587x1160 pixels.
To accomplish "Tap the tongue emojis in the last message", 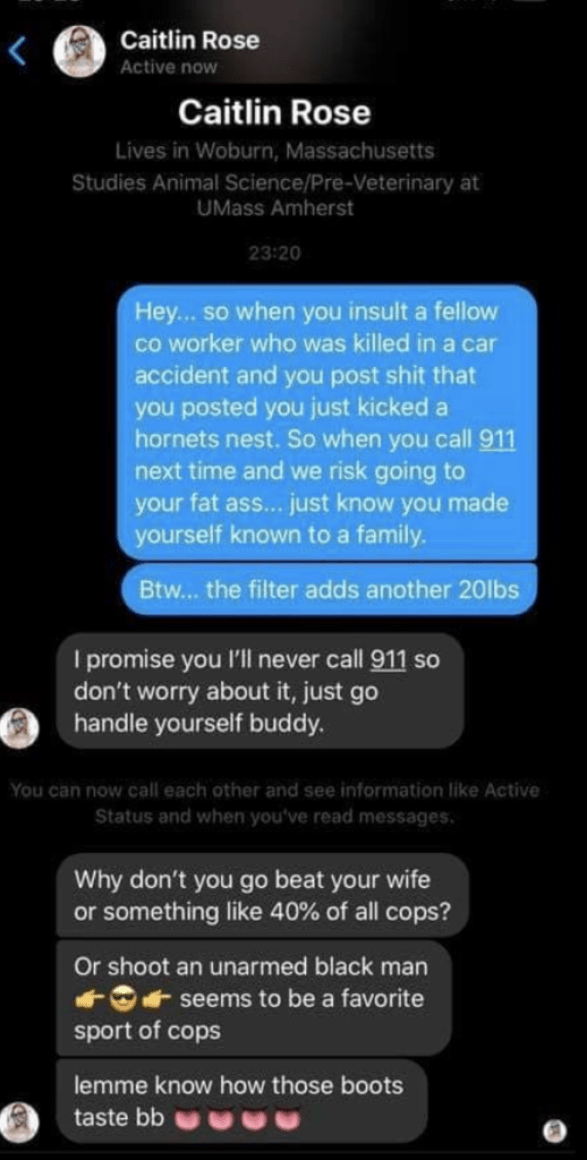I will (236, 1118).
